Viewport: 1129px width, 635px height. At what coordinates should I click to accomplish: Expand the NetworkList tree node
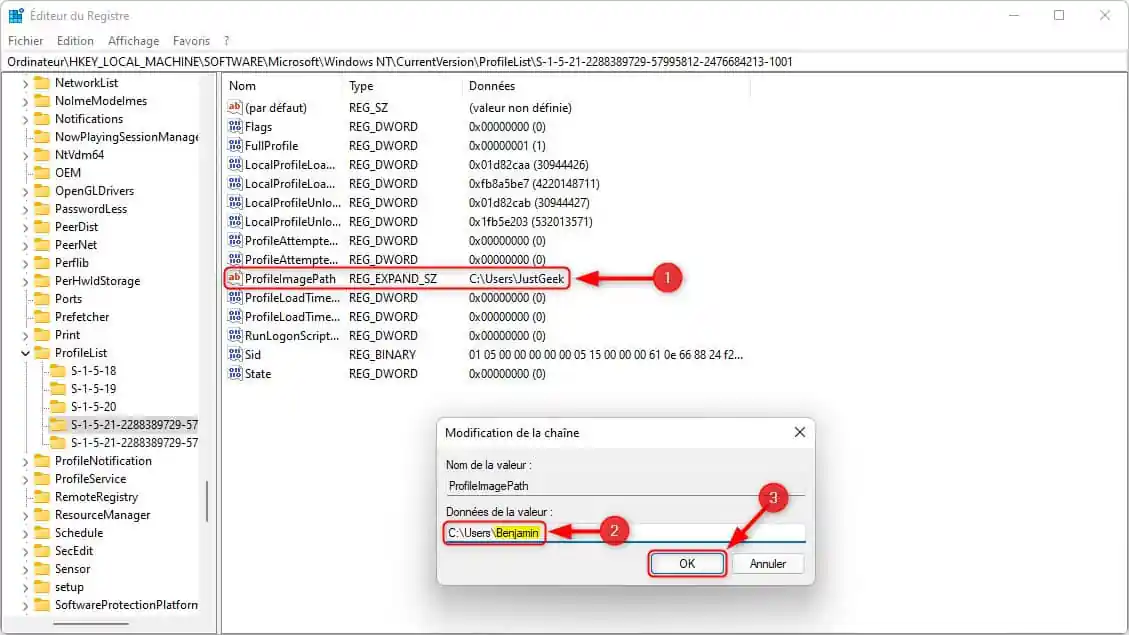coord(25,83)
